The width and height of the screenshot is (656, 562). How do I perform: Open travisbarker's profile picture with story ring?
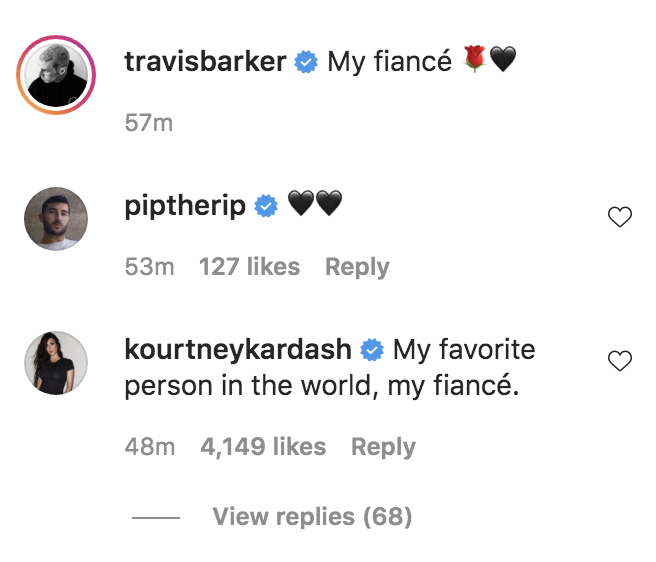point(56,78)
